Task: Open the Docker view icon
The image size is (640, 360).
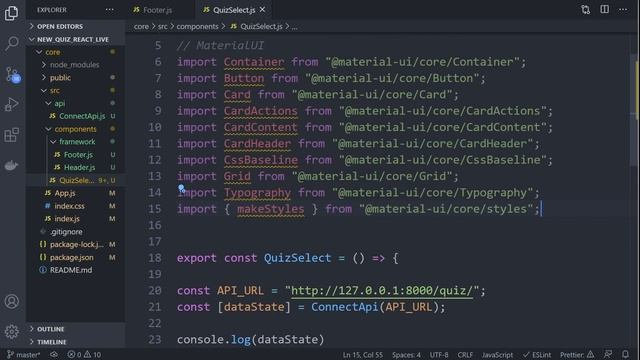Action: coord(11,165)
